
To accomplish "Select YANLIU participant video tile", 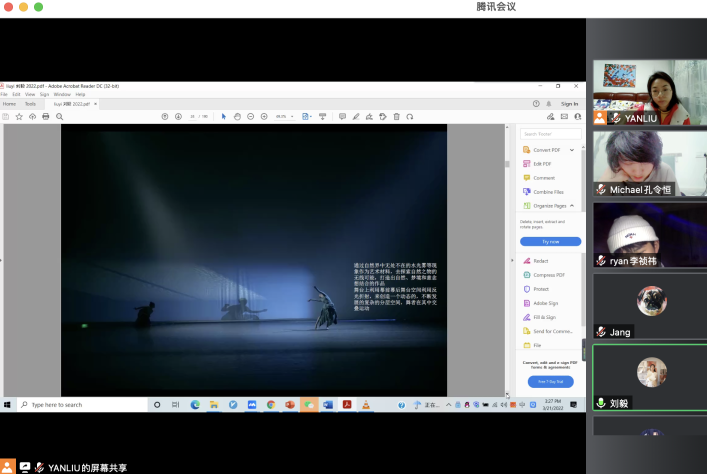I will pyautogui.click(x=650, y=92).
